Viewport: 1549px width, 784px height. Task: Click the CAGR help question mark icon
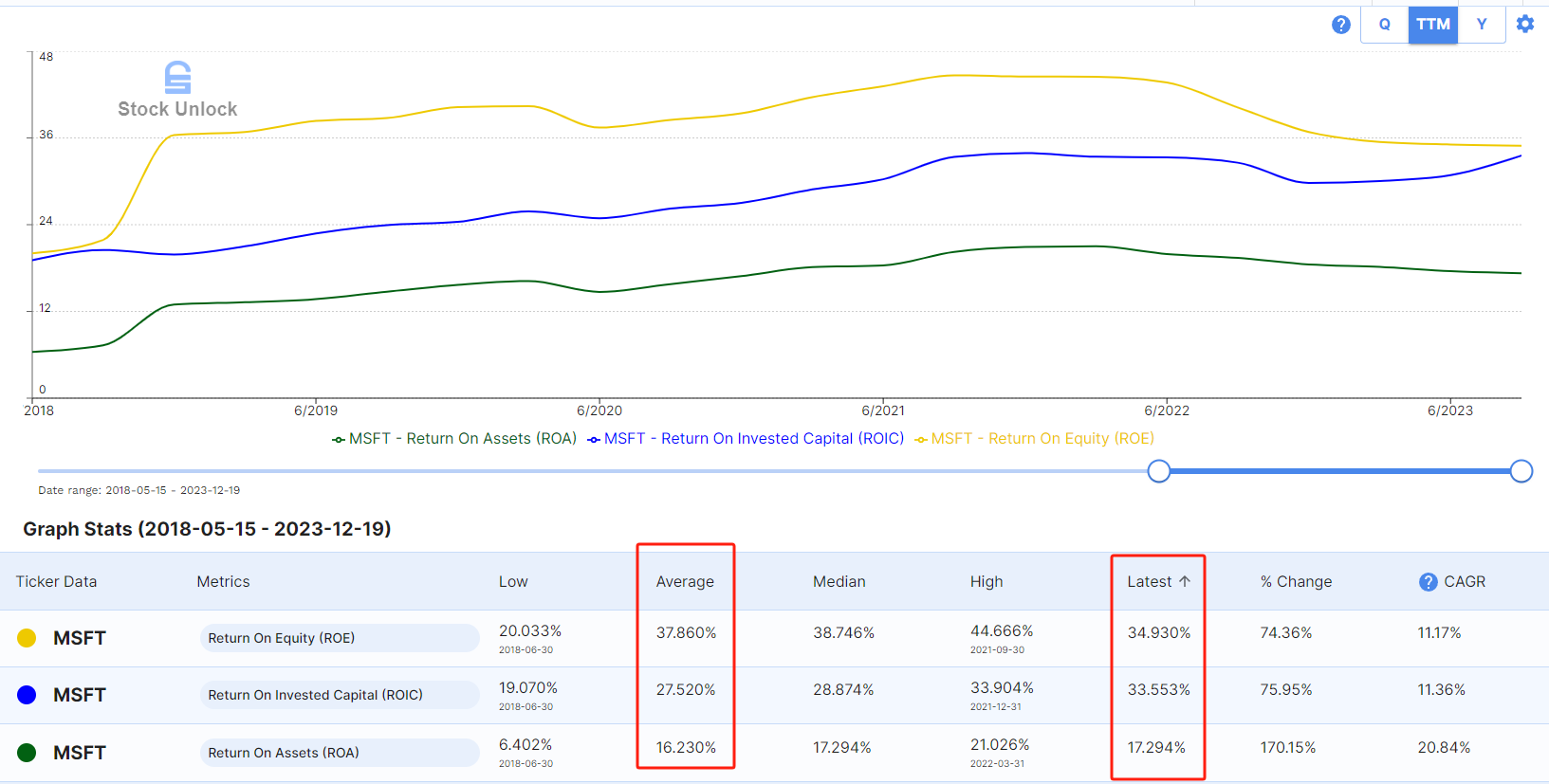1428,582
